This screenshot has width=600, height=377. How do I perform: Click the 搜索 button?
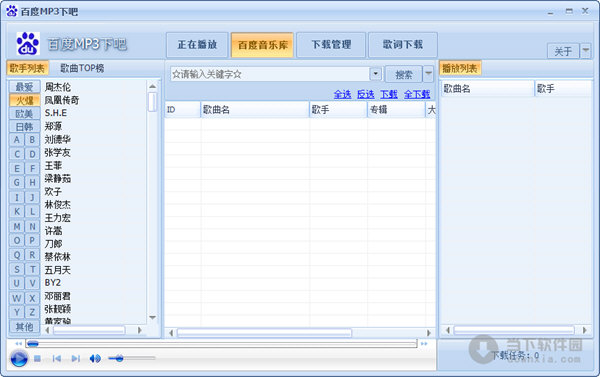[403, 74]
